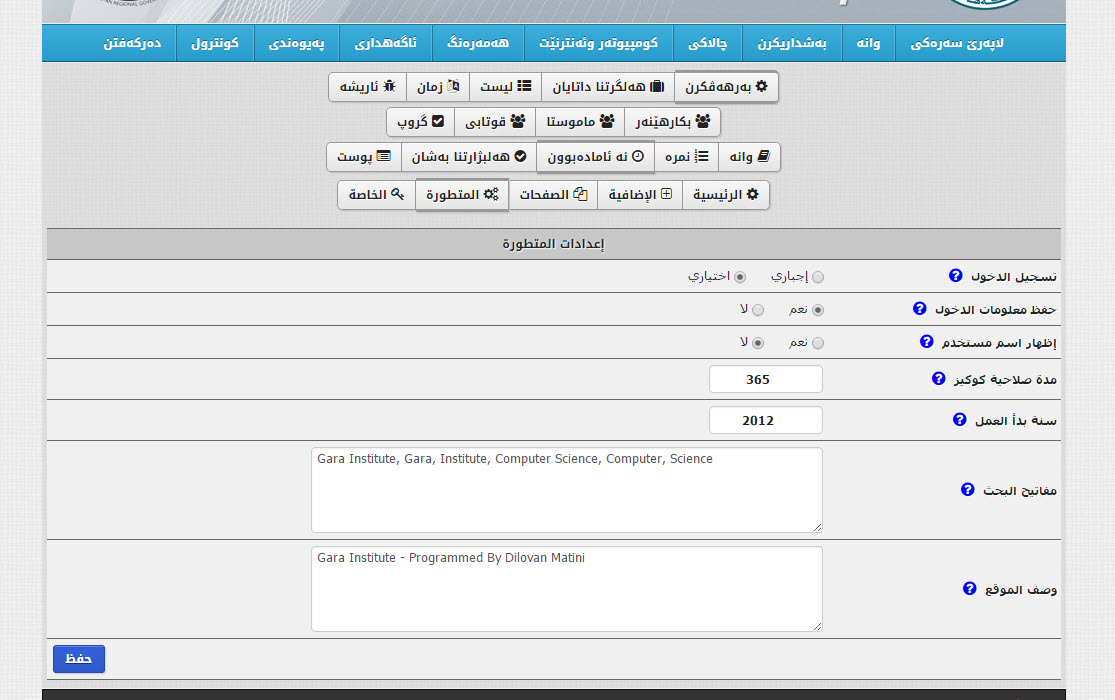Open the وانه book icon button
The height and width of the screenshot is (700, 1115).
749,157
